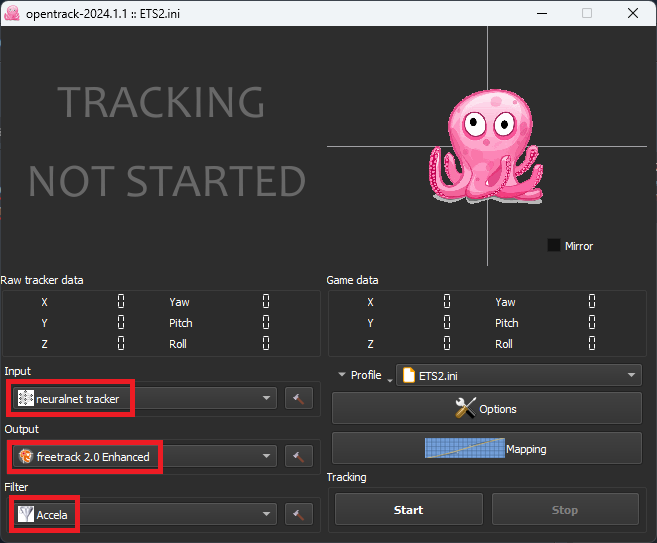Toggle the Mirror checkbox

click(x=554, y=245)
